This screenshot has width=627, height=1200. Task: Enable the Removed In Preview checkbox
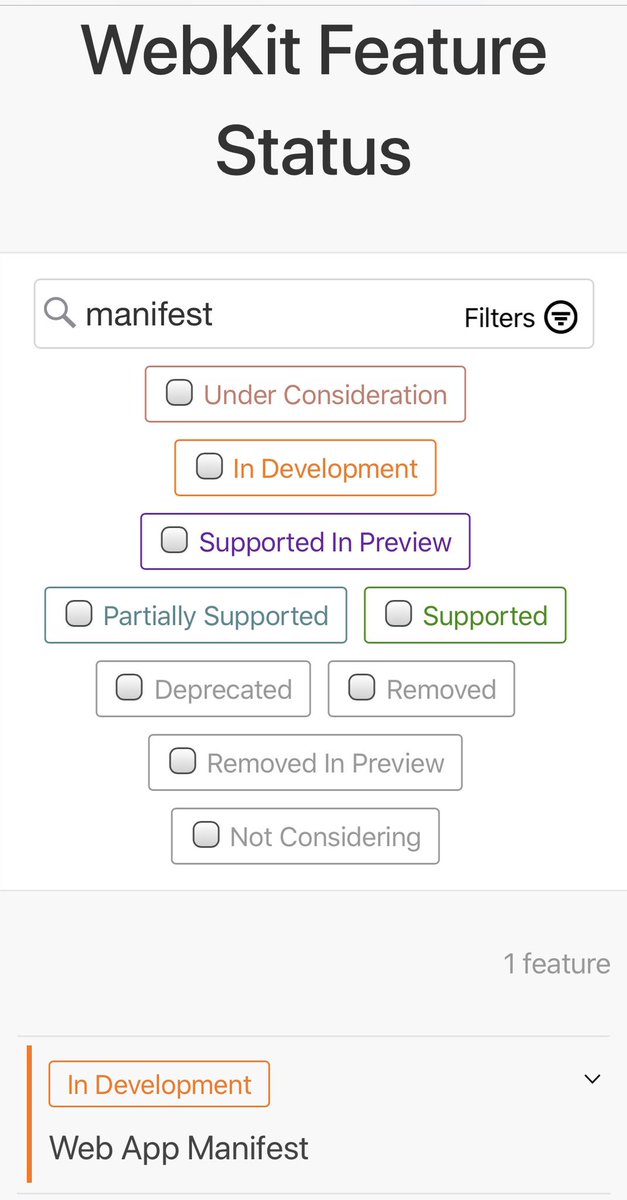point(182,761)
